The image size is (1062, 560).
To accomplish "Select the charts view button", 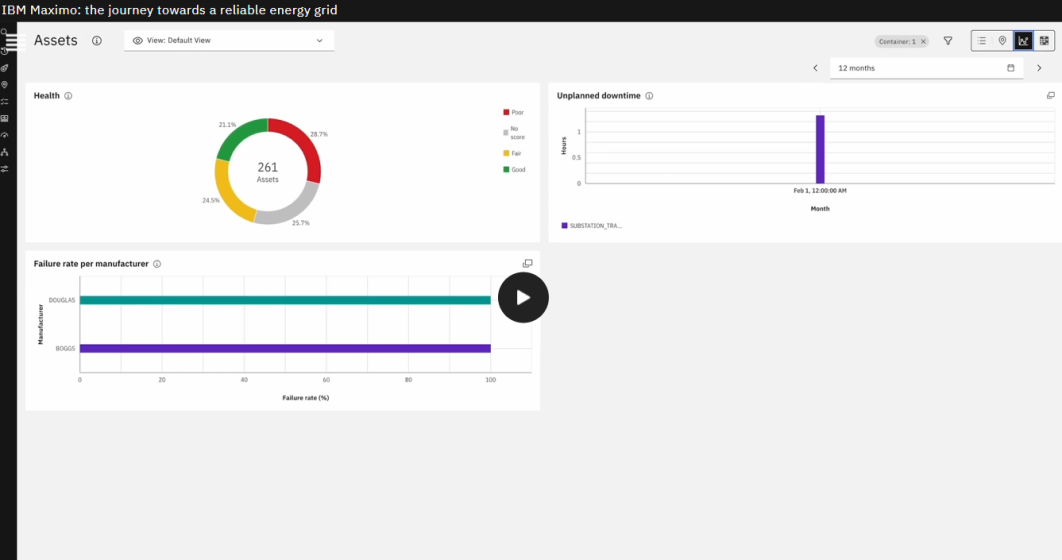I will point(1023,41).
